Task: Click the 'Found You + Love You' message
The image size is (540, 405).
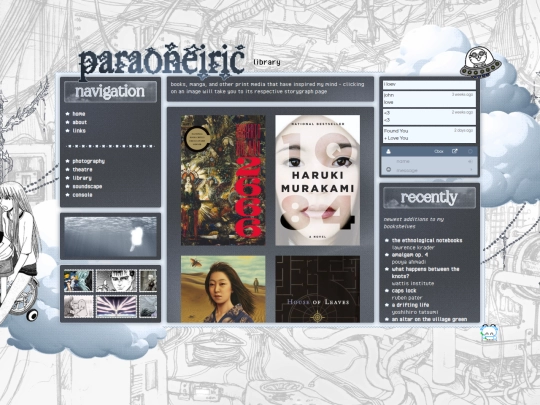Action: (429, 135)
